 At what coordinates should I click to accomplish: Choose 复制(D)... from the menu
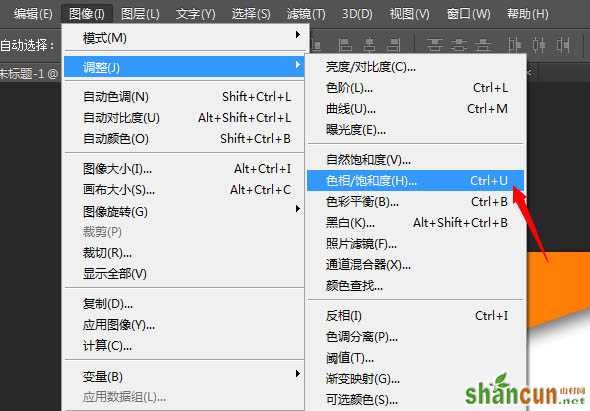tap(184, 304)
